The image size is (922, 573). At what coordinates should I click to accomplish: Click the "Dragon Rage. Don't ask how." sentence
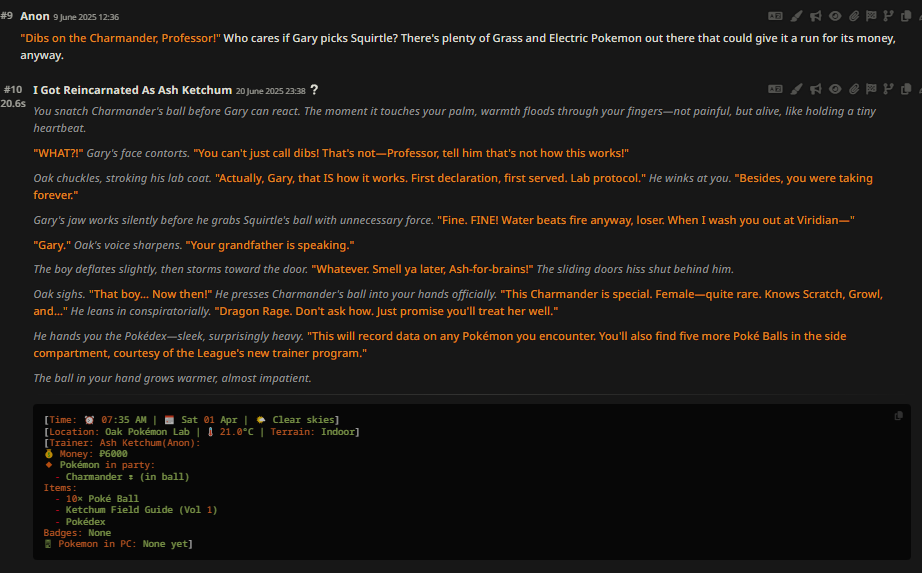point(294,311)
